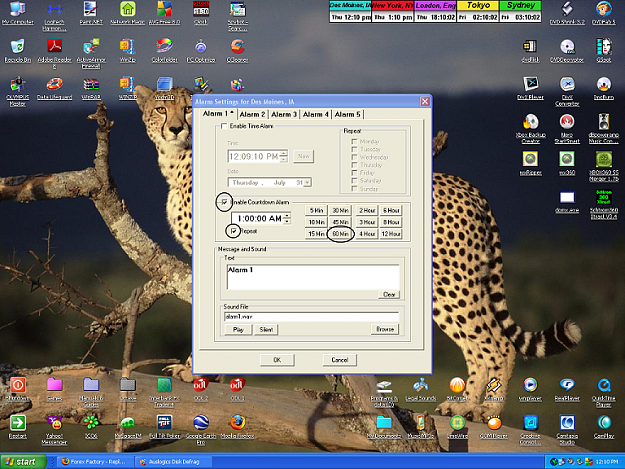Open Shutdown shortcut icon
625x469 pixels.
click(18, 389)
